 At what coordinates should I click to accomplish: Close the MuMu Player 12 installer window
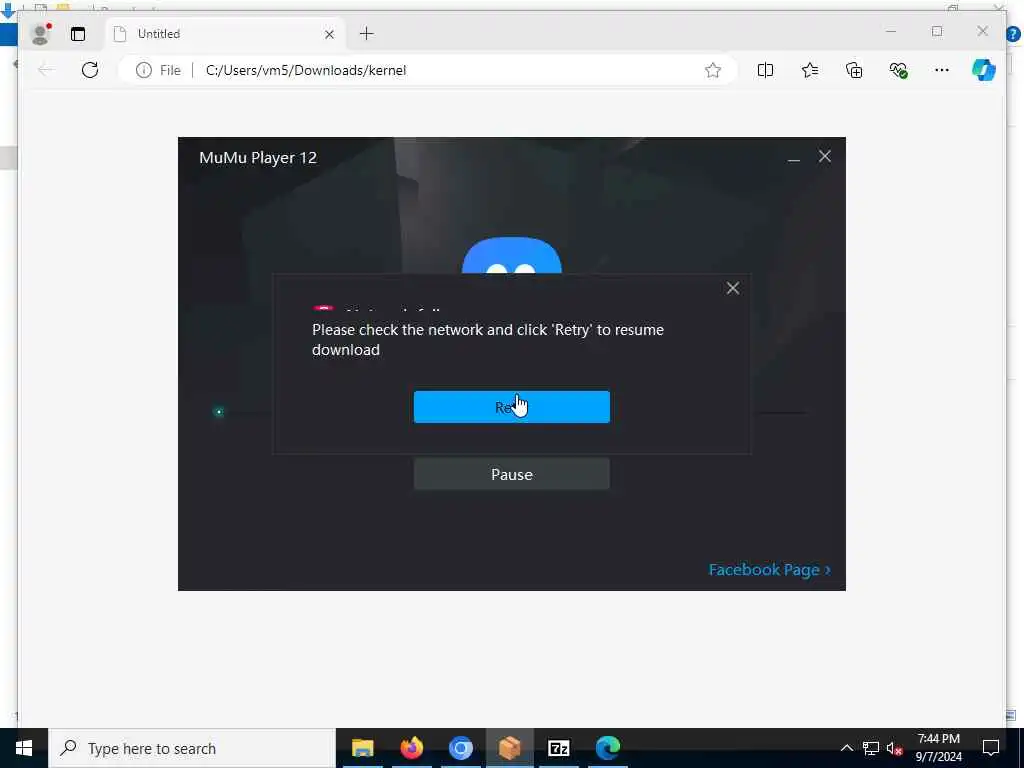point(825,157)
